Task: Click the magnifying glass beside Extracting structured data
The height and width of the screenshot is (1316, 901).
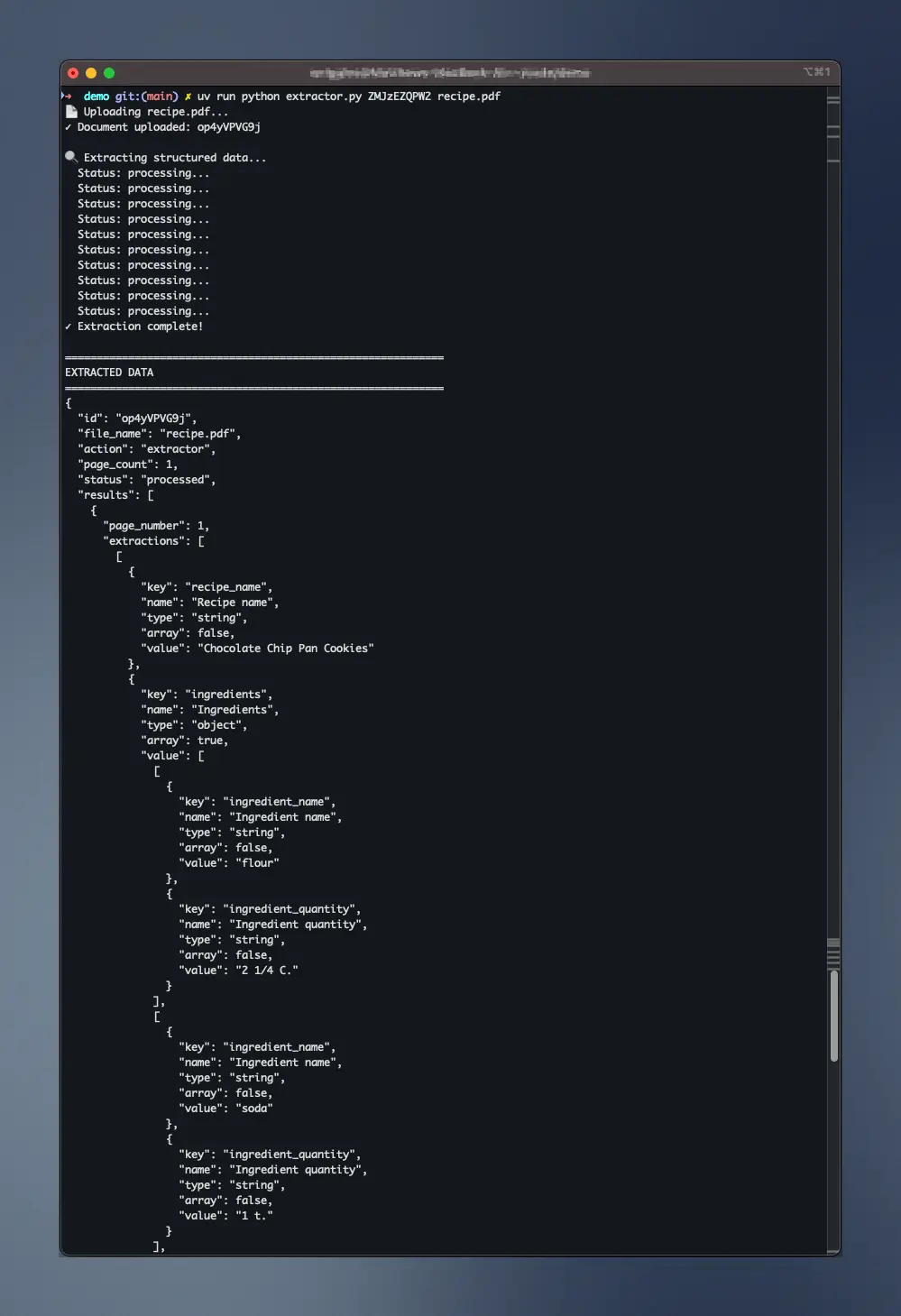Action: click(x=71, y=156)
